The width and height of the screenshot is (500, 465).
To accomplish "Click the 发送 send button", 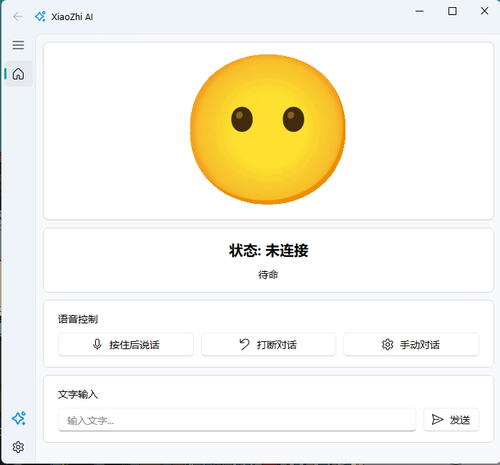I will (451, 420).
